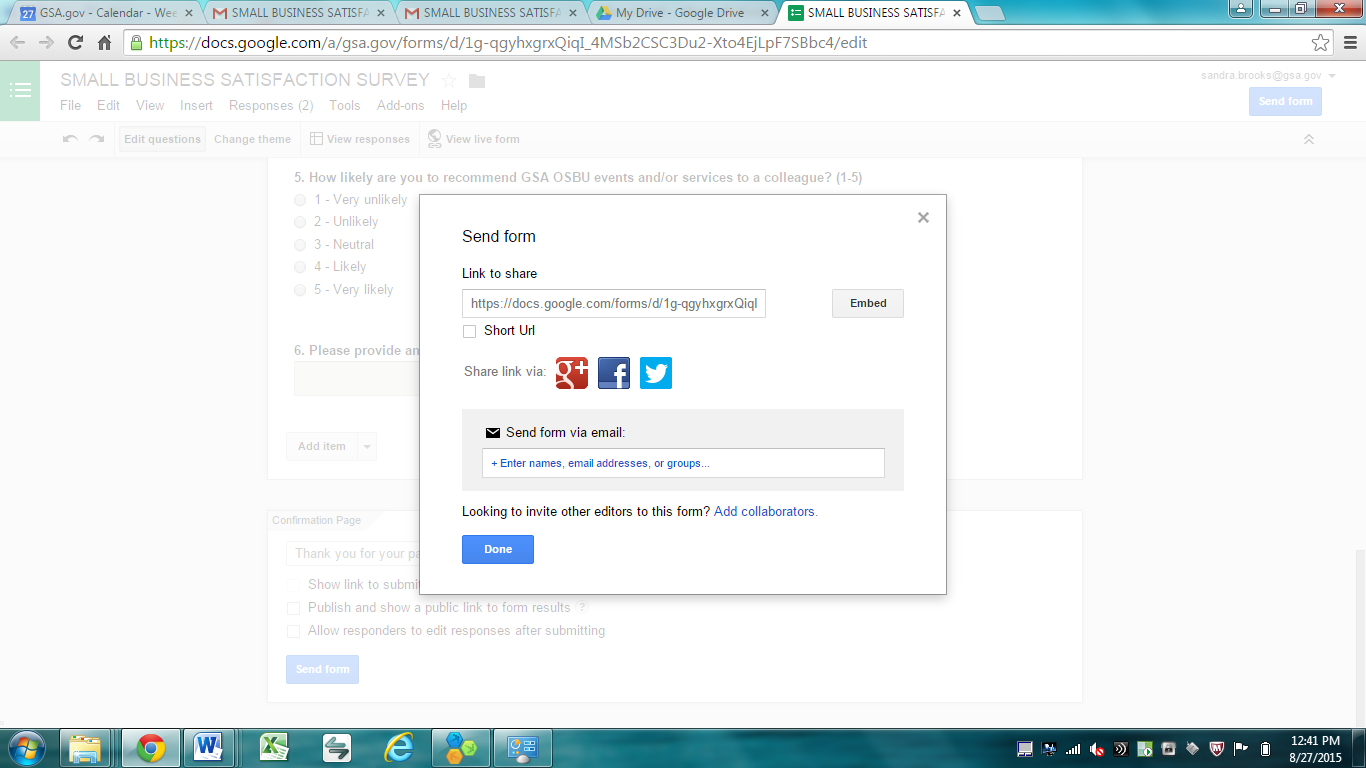Bookmark page with Chrome star icon
1366x768 pixels.
(1321, 43)
